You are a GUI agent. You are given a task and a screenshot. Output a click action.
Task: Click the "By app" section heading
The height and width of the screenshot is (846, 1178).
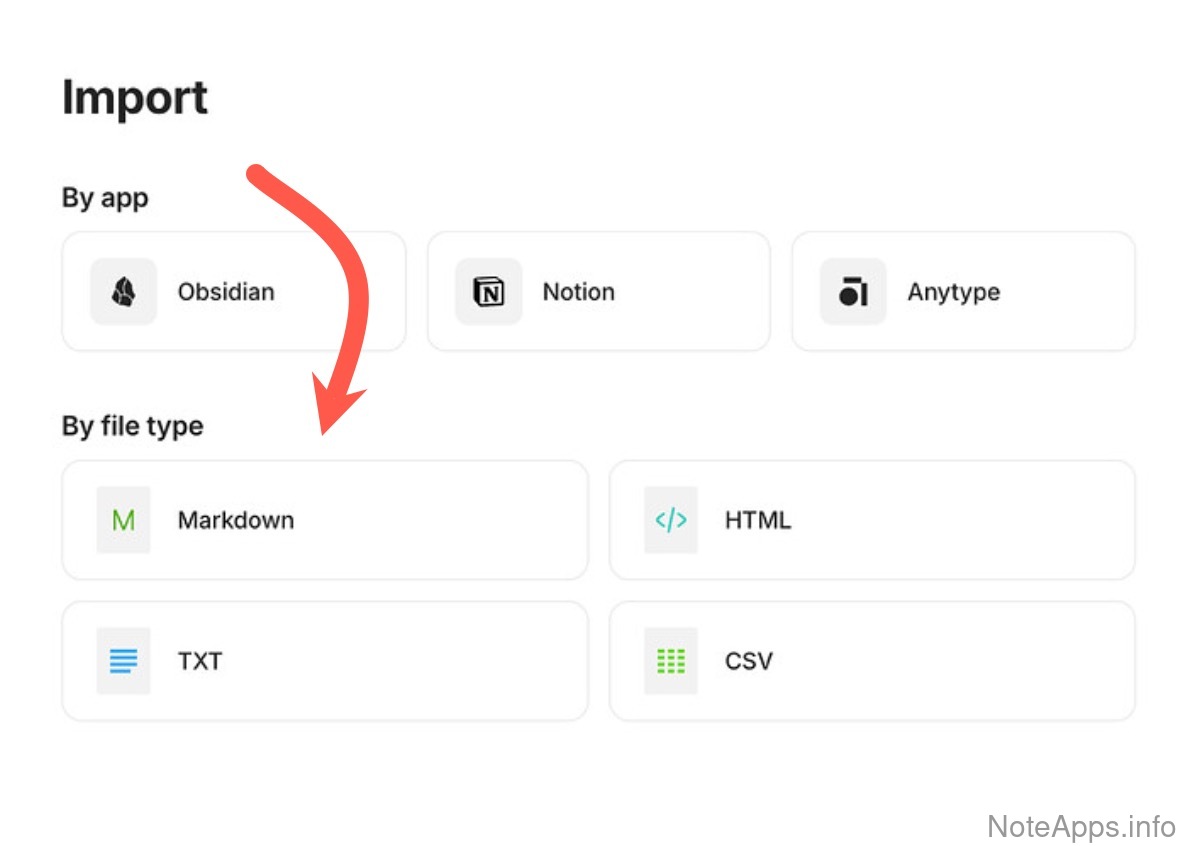[105, 198]
